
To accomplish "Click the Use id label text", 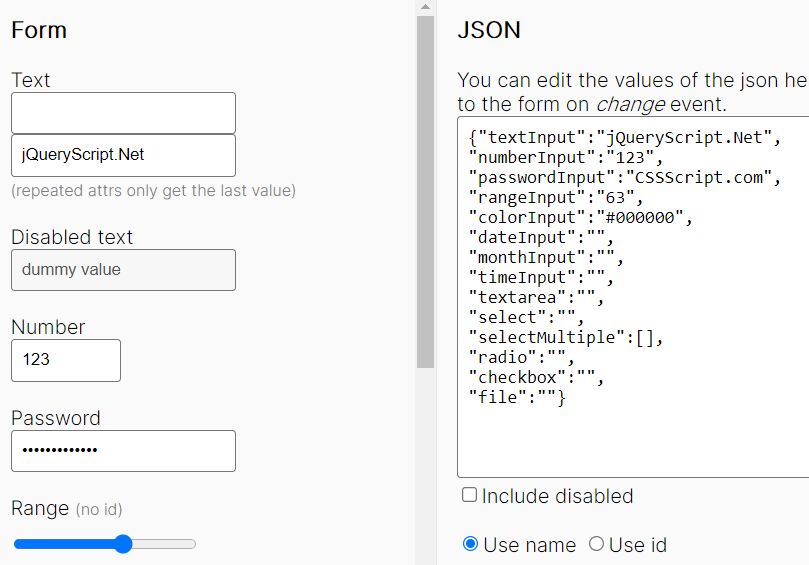I will [x=638, y=545].
